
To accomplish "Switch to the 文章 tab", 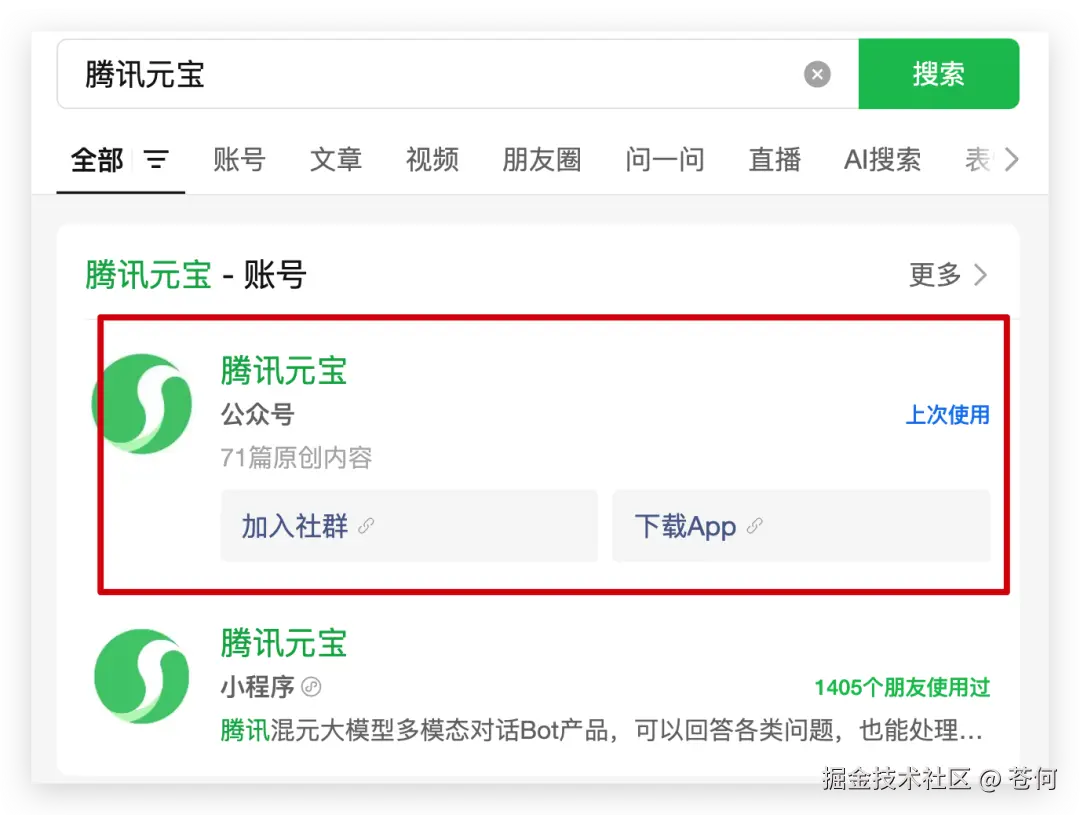I will point(335,160).
